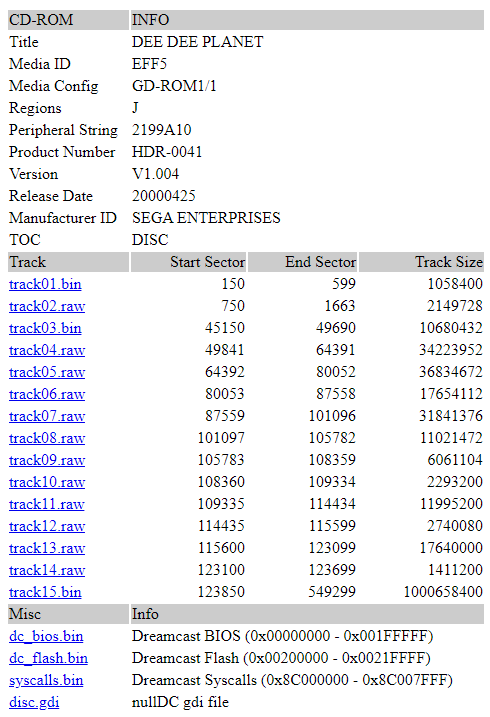The image size is (490, 717).
Task: Click the track10.raw link
Action: [47, 482]
